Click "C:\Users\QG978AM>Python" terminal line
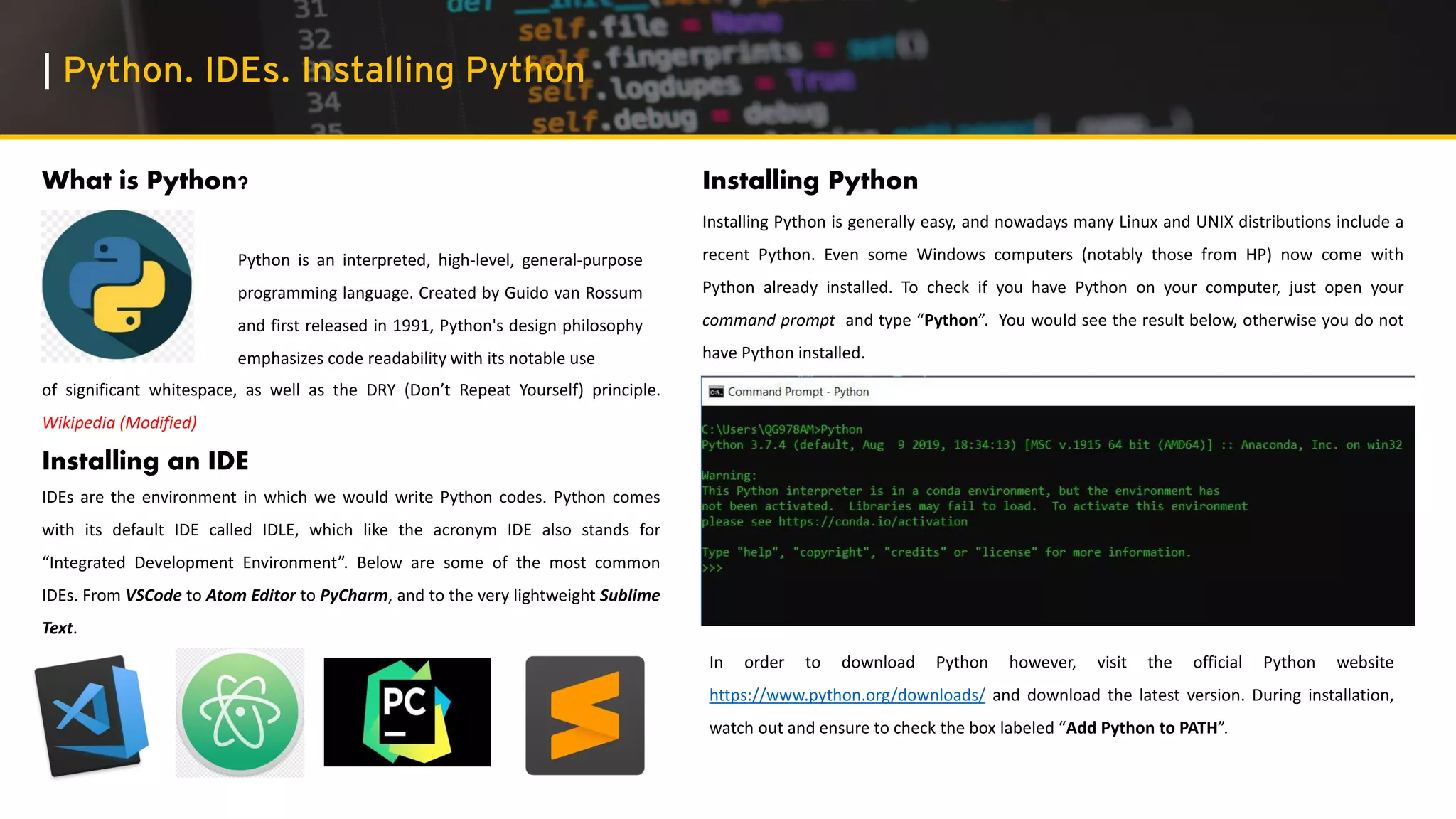Screen dimensions: 1456x819 click(782, 429)
